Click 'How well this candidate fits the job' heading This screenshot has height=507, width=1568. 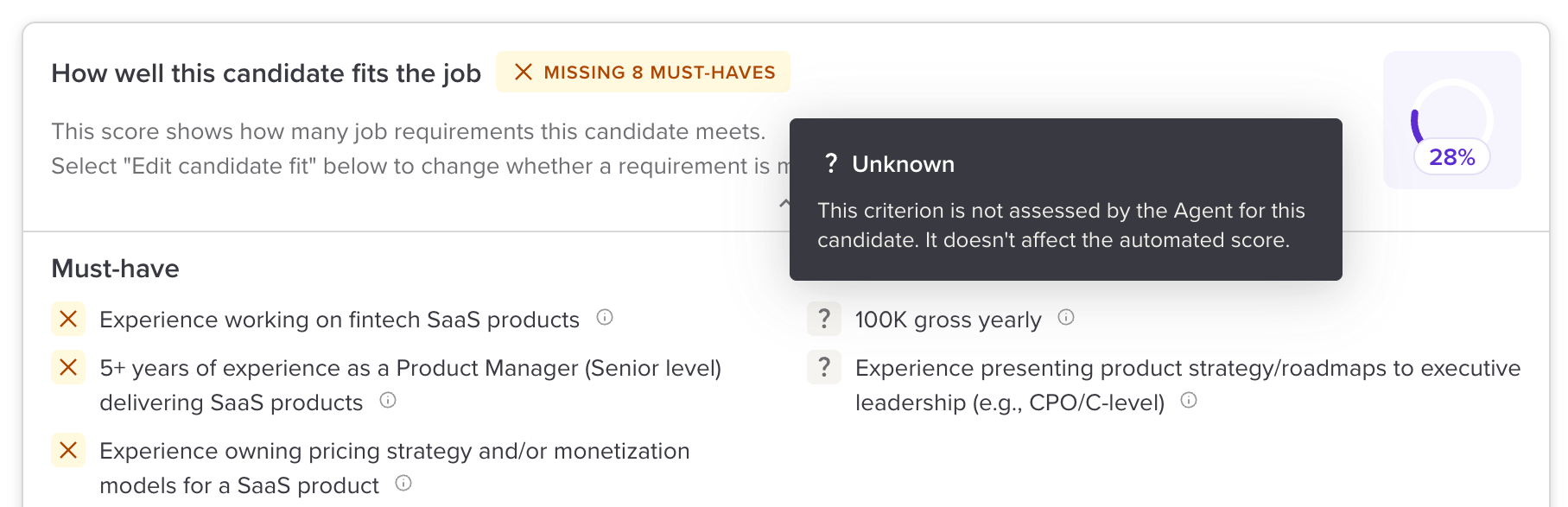point(266,73)
